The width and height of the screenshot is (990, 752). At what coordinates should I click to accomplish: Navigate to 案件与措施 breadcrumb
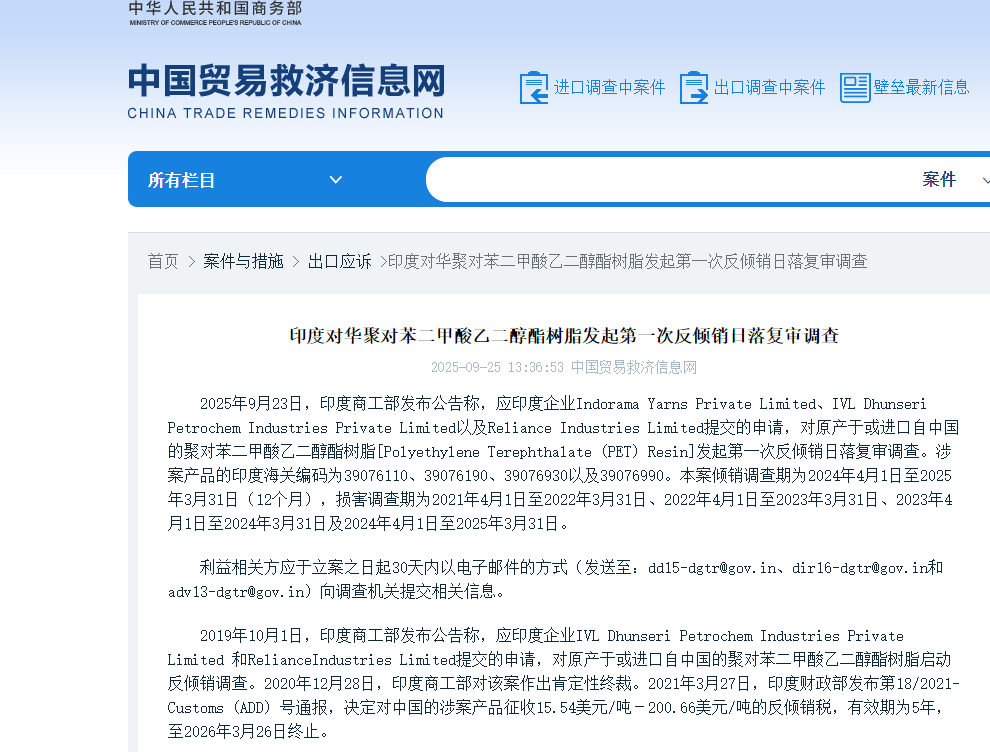(x=243, y=261)
